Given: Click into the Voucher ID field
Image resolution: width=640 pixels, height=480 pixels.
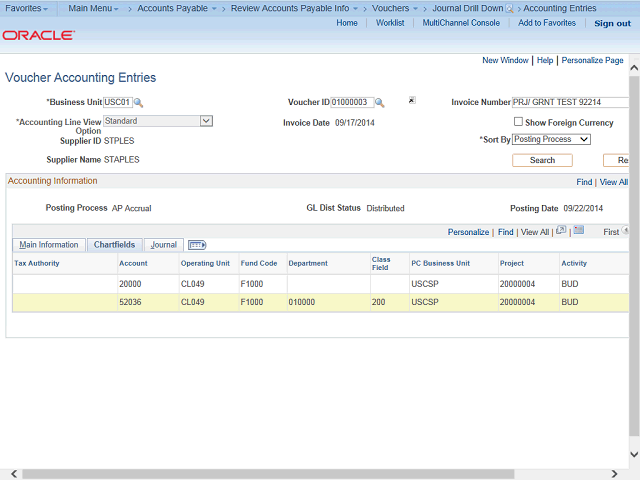Looking at the screenshot, I should [352, 102].
